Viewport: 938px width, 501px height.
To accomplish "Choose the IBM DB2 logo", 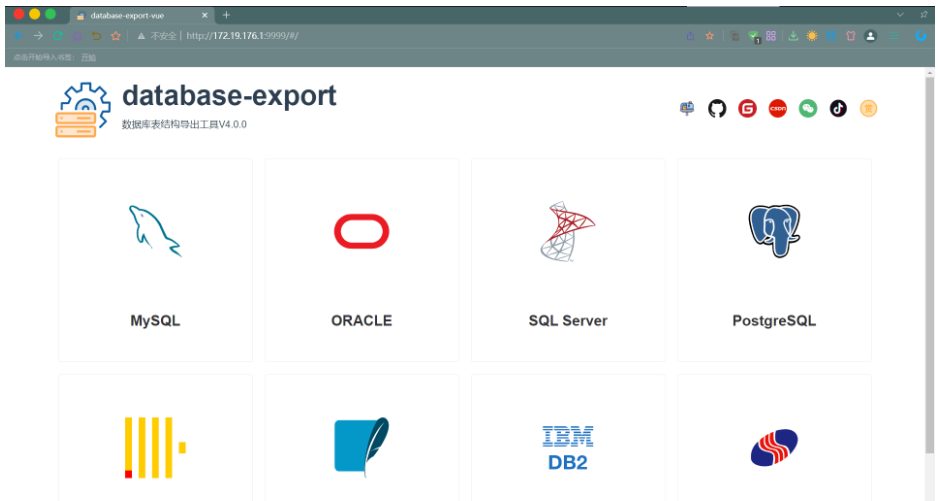I will click(x=568, y=448).
